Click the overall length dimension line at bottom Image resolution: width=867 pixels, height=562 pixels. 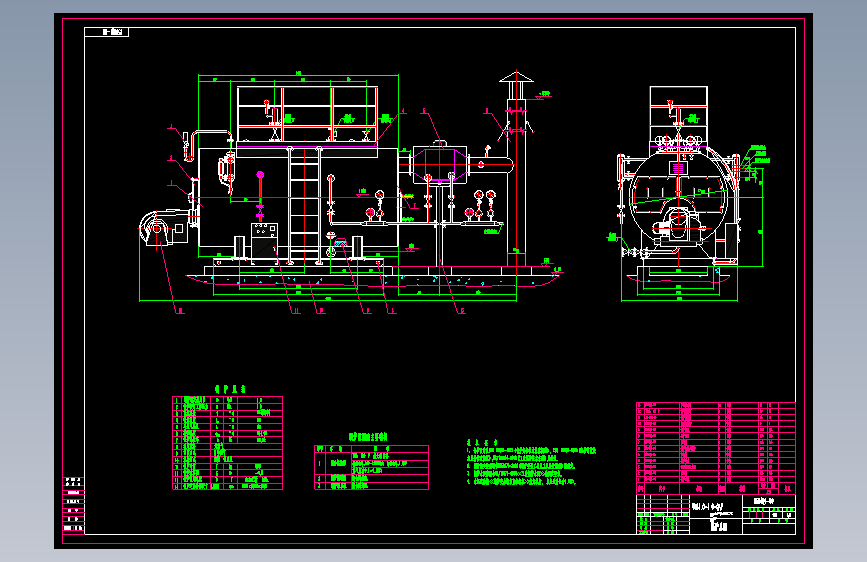[327, 300]
